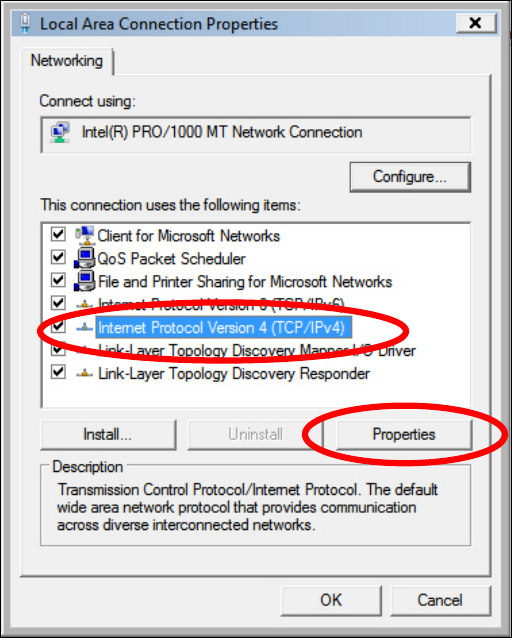Uncheck Client for Microsoft Networks checkbox
The width and height of the screenshot is (512, 638).
point(58,234)
